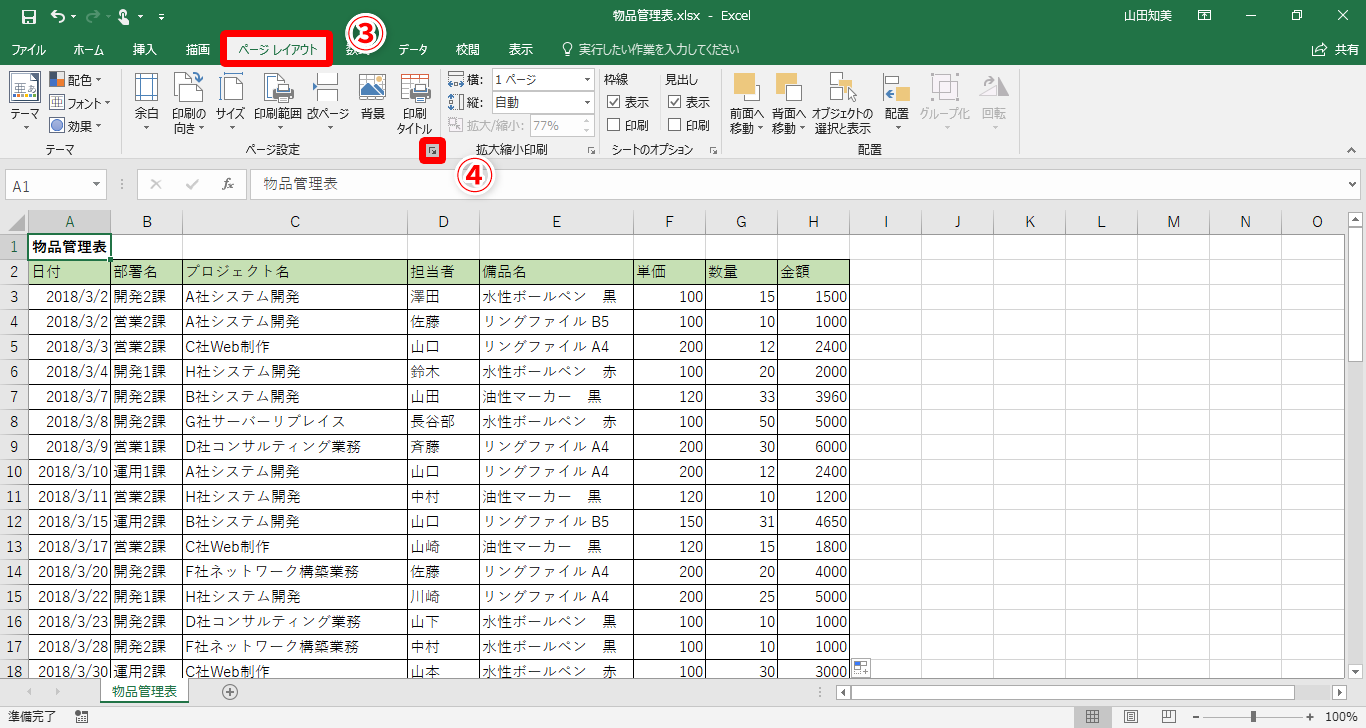The width and height of the screenshot is (1366, 728).
Task: Toggle Gridlines View (枠線 表示) checkbox
Action: 614,102
